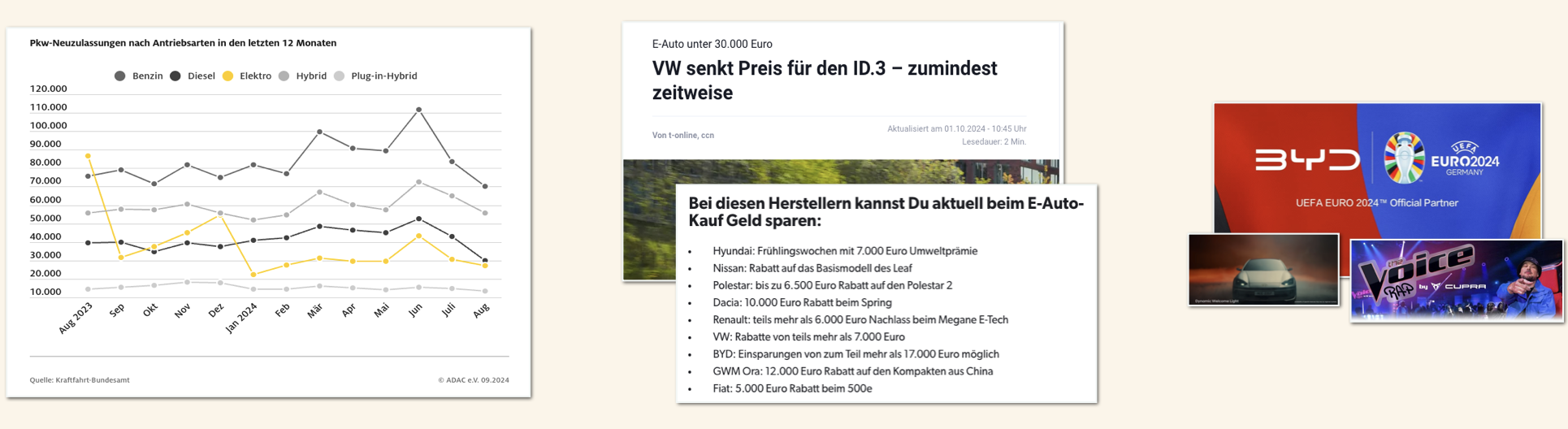Click the Renault Megane E-Tech list item
Screen dimensions: 1568x429
[860, 320]
